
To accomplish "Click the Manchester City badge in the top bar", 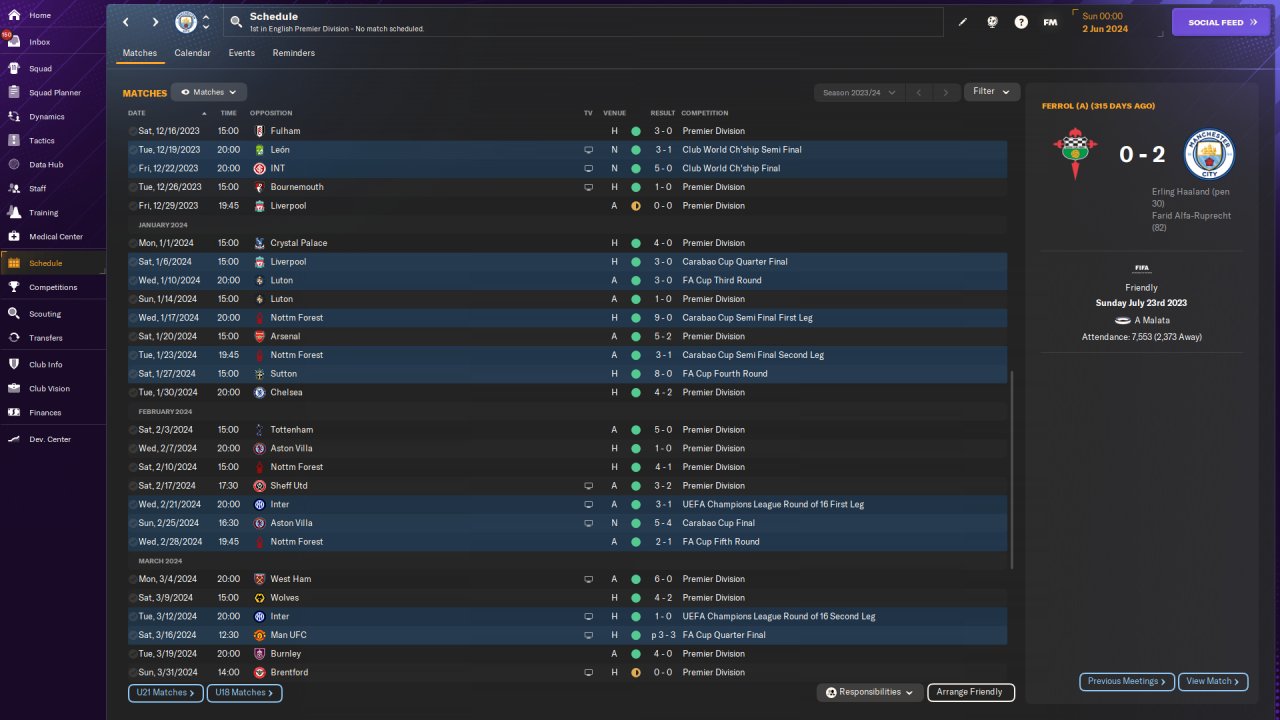I will 186,22.
